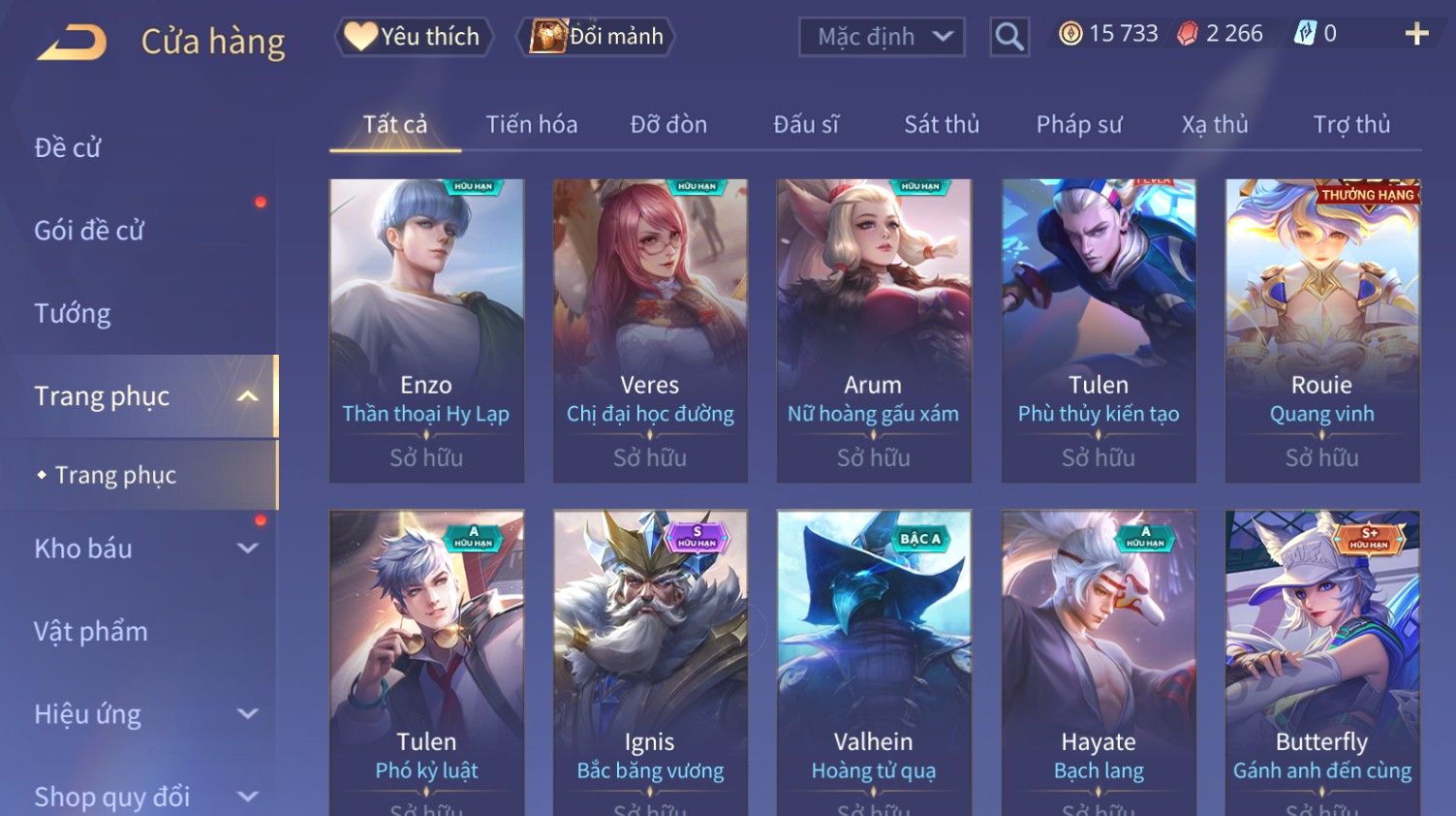Switch to the Pháp sư tab
Viewport: 1456px width, 816px height.
[1079, 124]
